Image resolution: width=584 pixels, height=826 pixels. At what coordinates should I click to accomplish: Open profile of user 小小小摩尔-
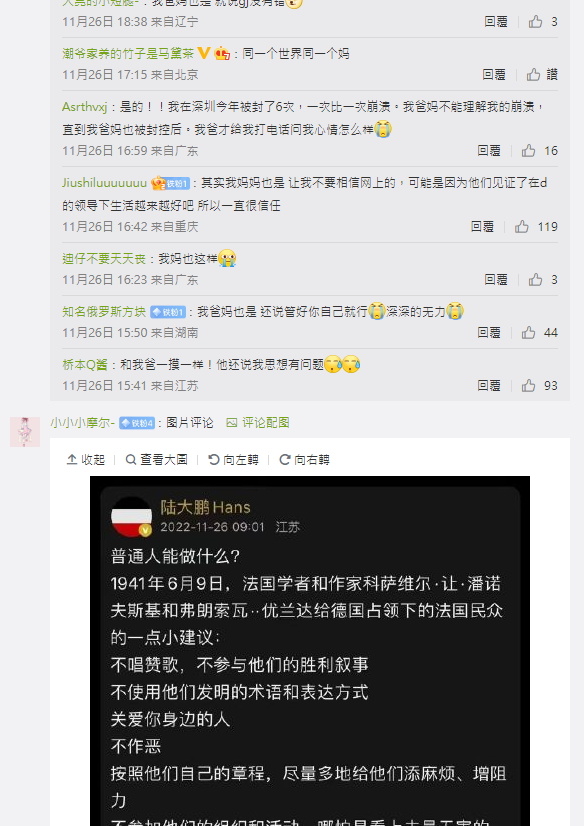pyautogui.click(x=83, y=422)
